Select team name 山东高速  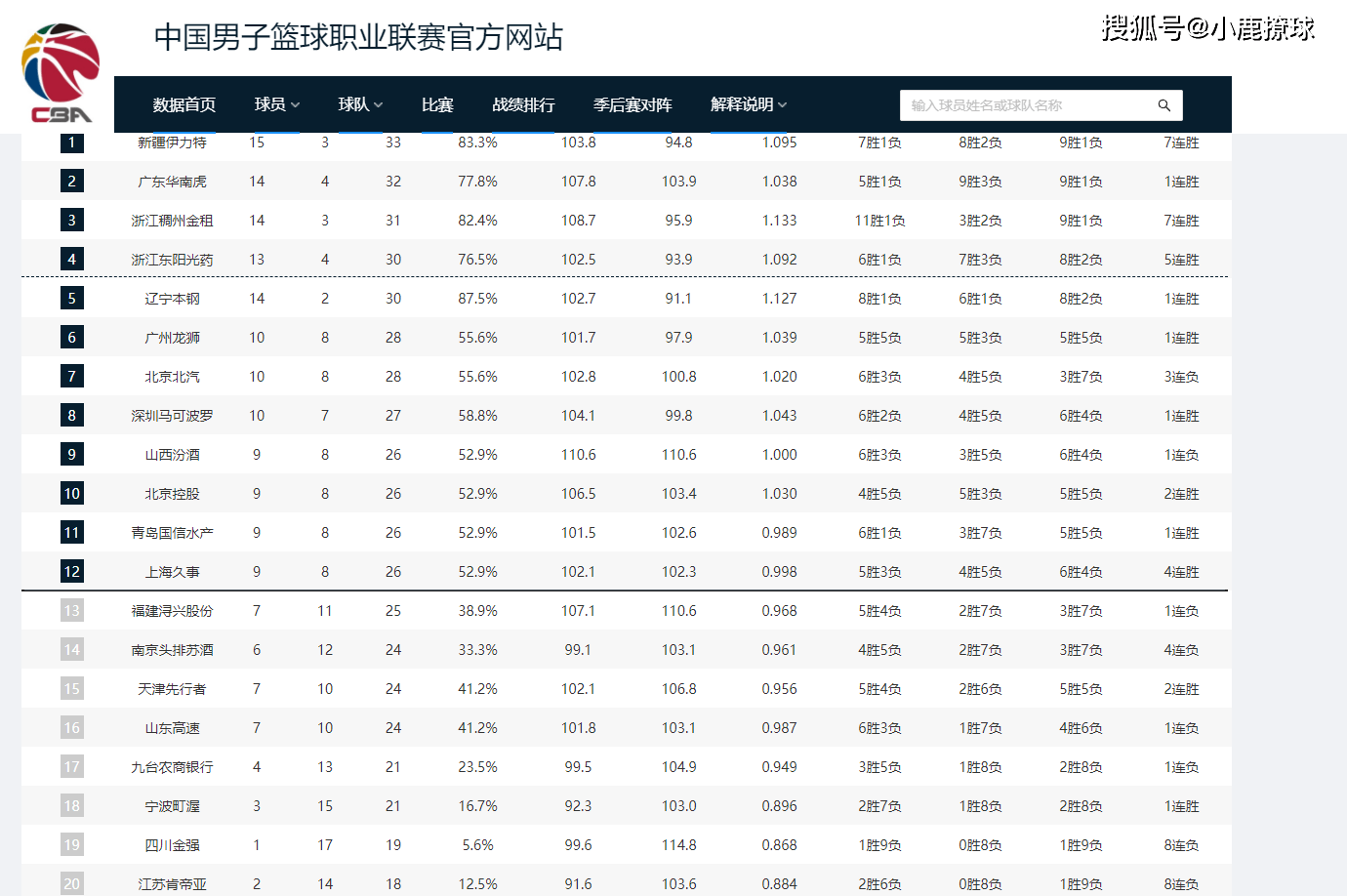point(172,728)
